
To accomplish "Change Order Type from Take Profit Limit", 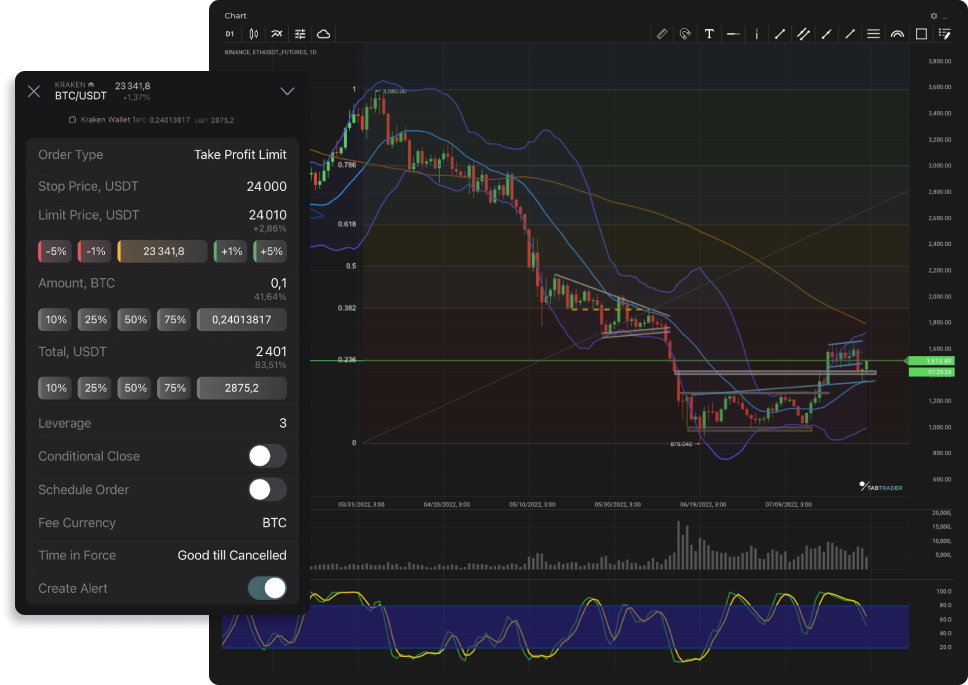I will click(x=240, y=155).
